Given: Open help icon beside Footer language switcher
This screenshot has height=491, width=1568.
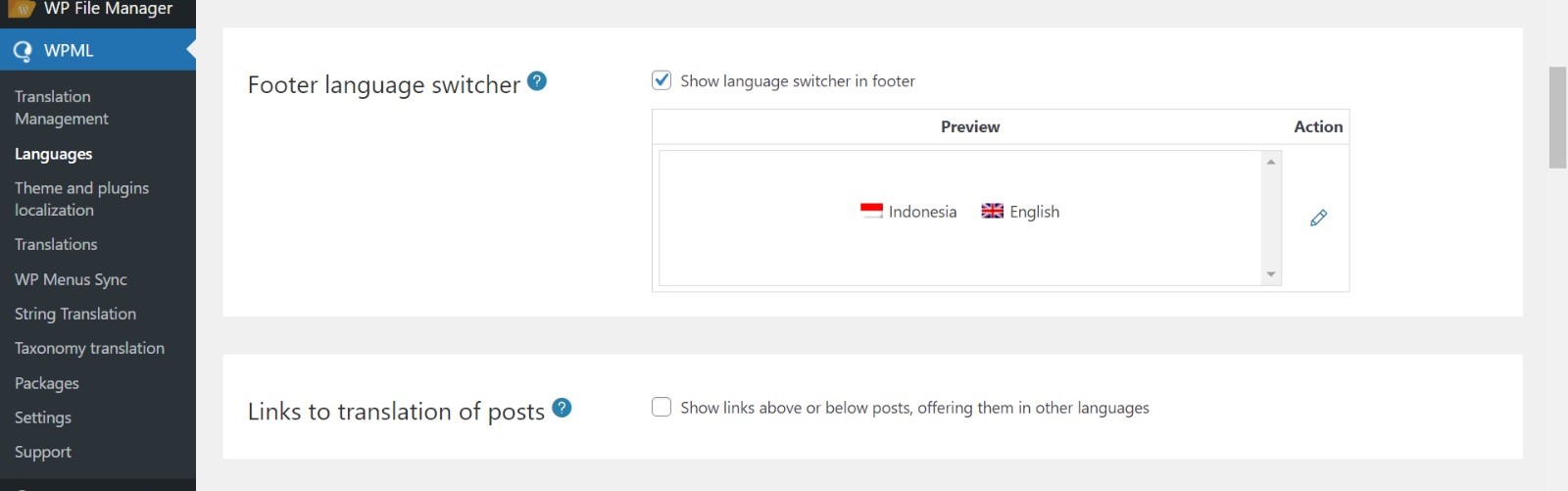Looking at the screenshot, I should click(537, 81).
